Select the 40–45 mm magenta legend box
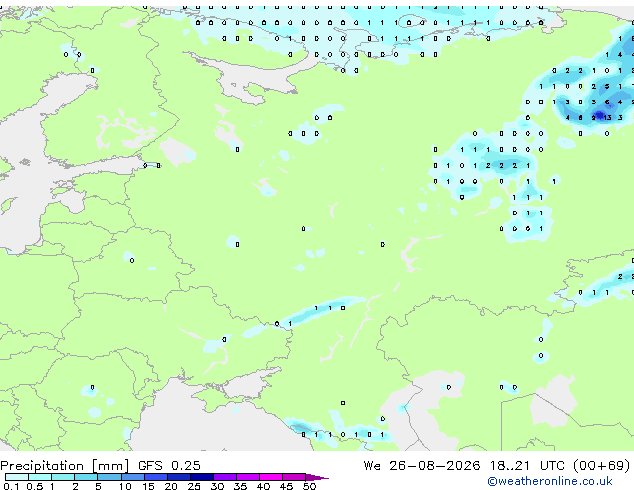 (x=271, y=477)
